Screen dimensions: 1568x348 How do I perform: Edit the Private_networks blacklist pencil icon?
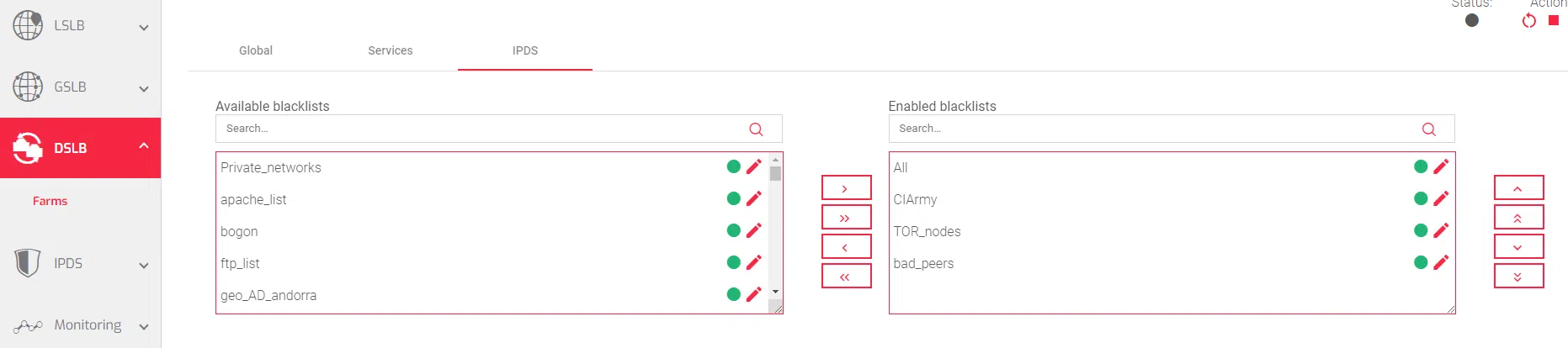tap(753, 166)
